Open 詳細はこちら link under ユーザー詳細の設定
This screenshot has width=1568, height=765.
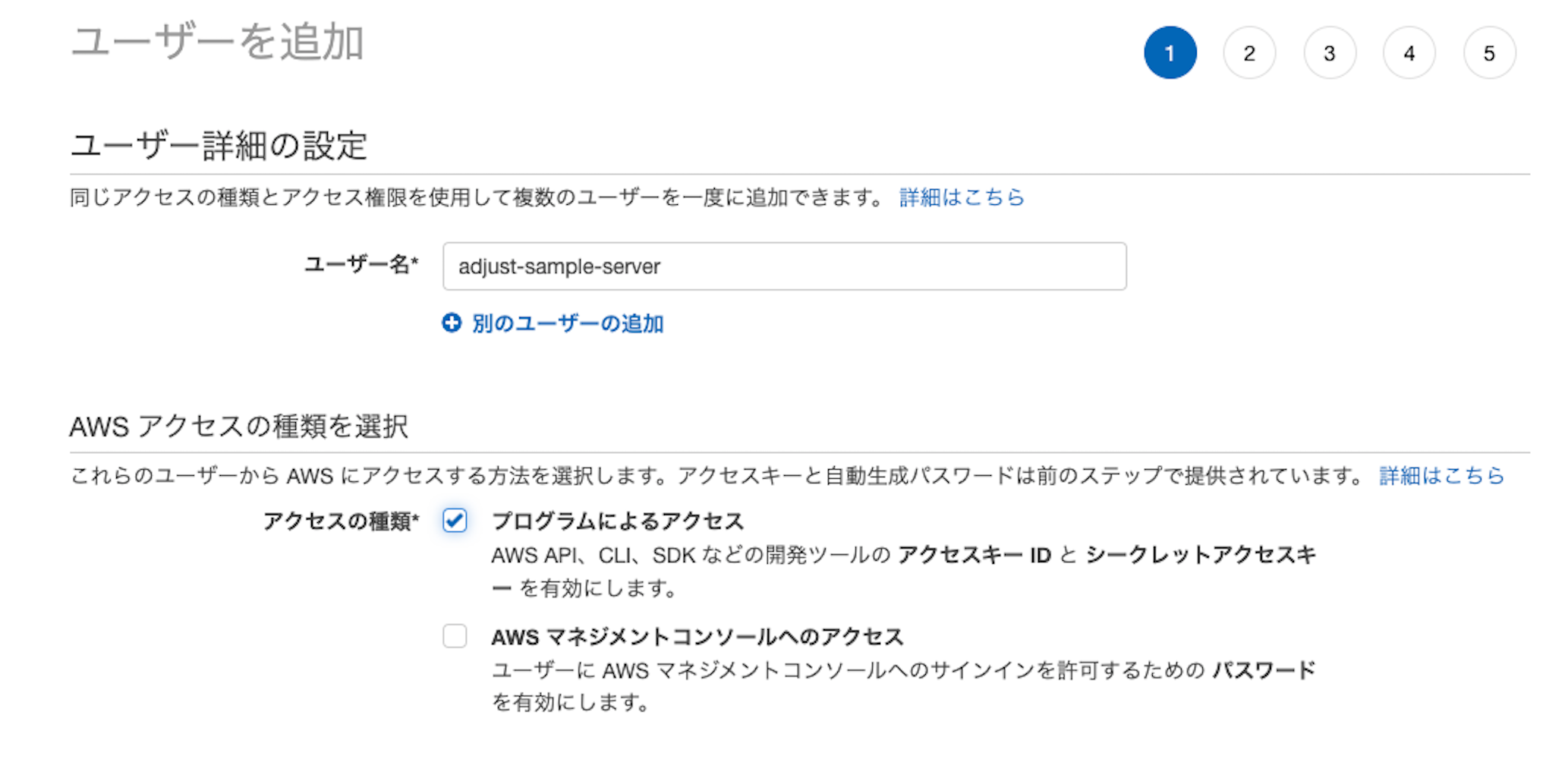coord(962,197)
